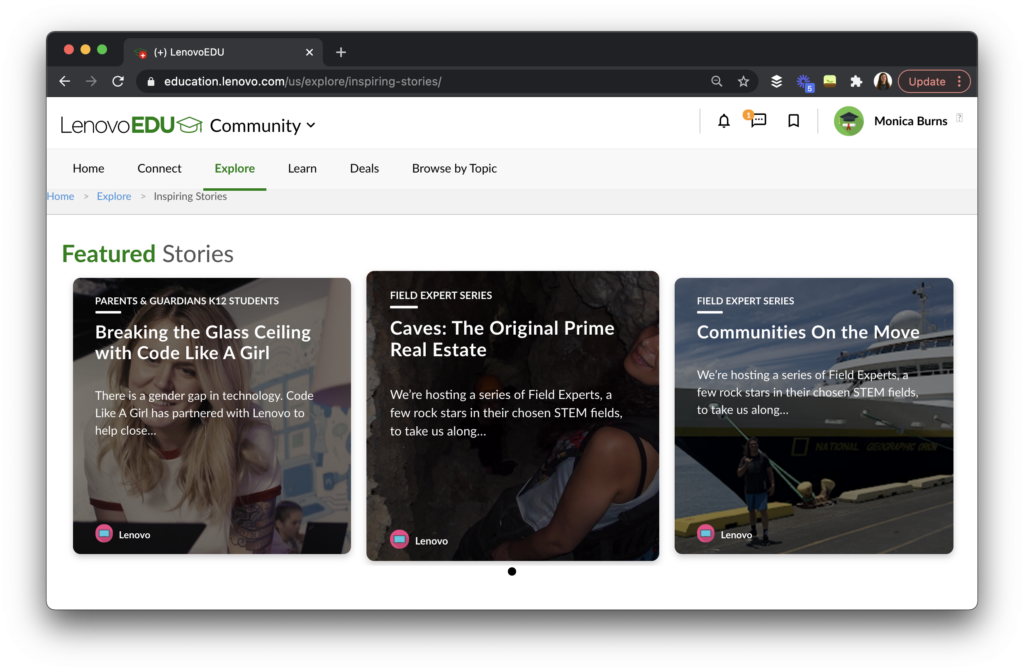Expand the Community dropdown
Viewport: 1024px width, 671px height.
point(311,126)
